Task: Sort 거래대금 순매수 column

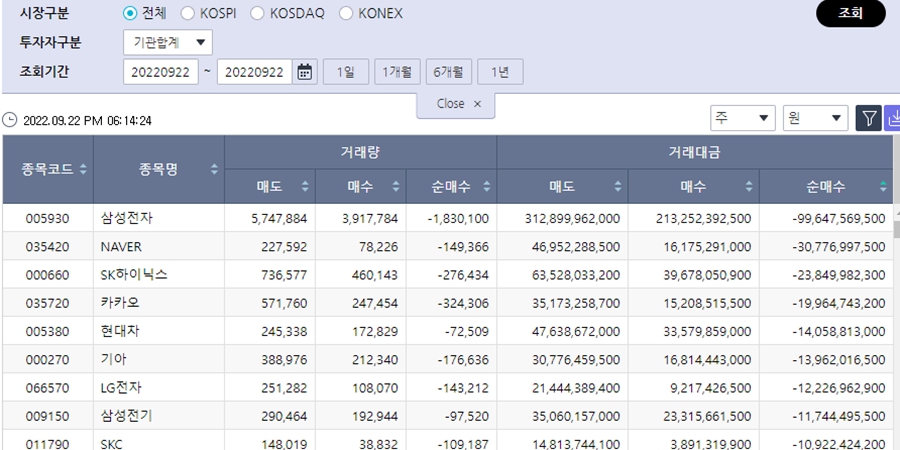Action: click(x=883, y=187)
